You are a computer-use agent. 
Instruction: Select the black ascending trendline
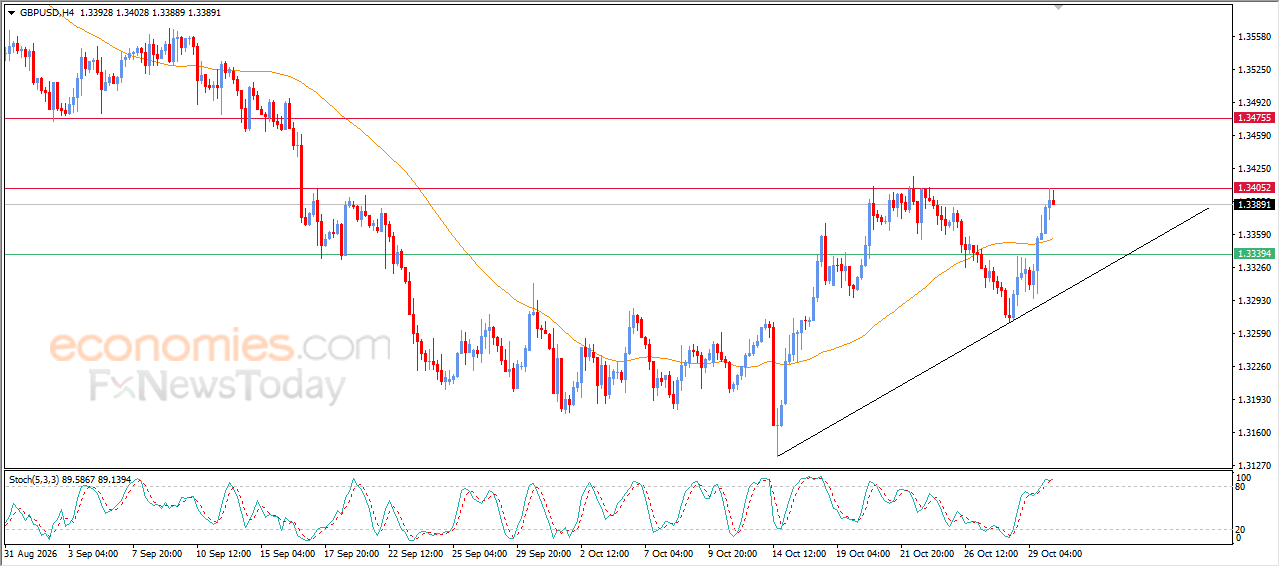pyautogui.click(x=993, y=332)
